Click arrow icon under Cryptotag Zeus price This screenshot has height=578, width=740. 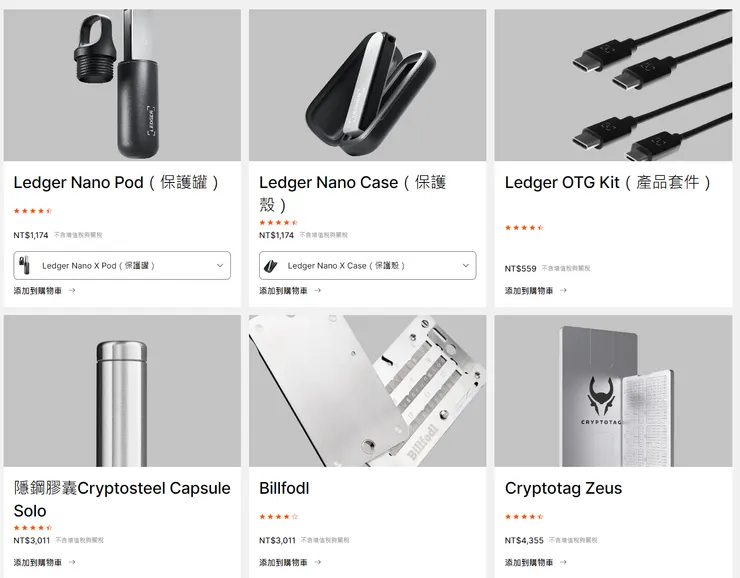point(563,562)
